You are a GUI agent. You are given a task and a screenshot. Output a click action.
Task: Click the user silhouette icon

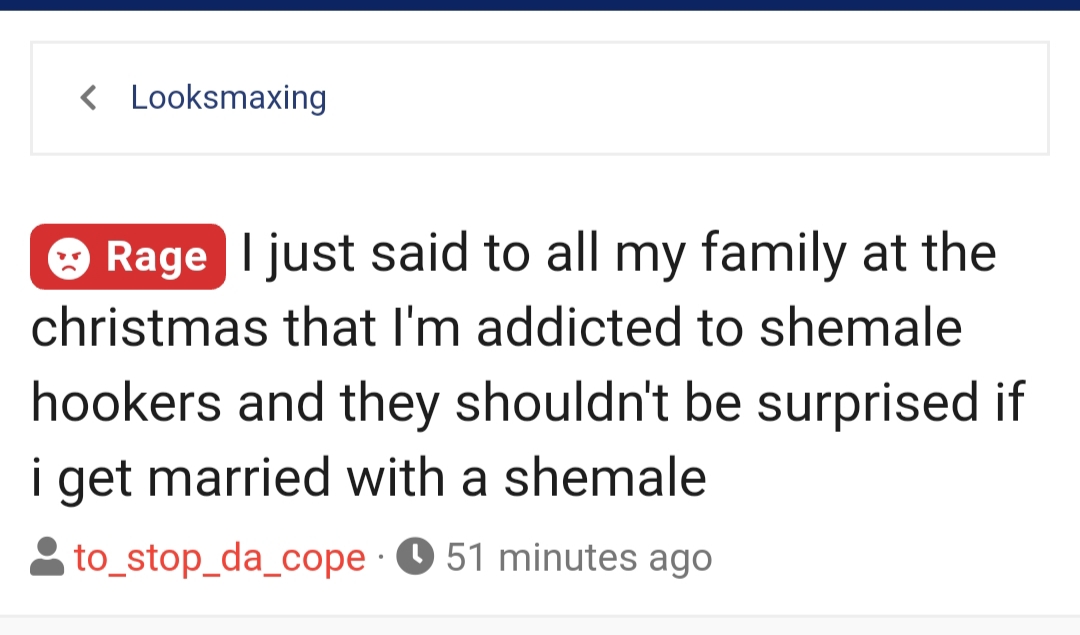[x=47, y=556]
